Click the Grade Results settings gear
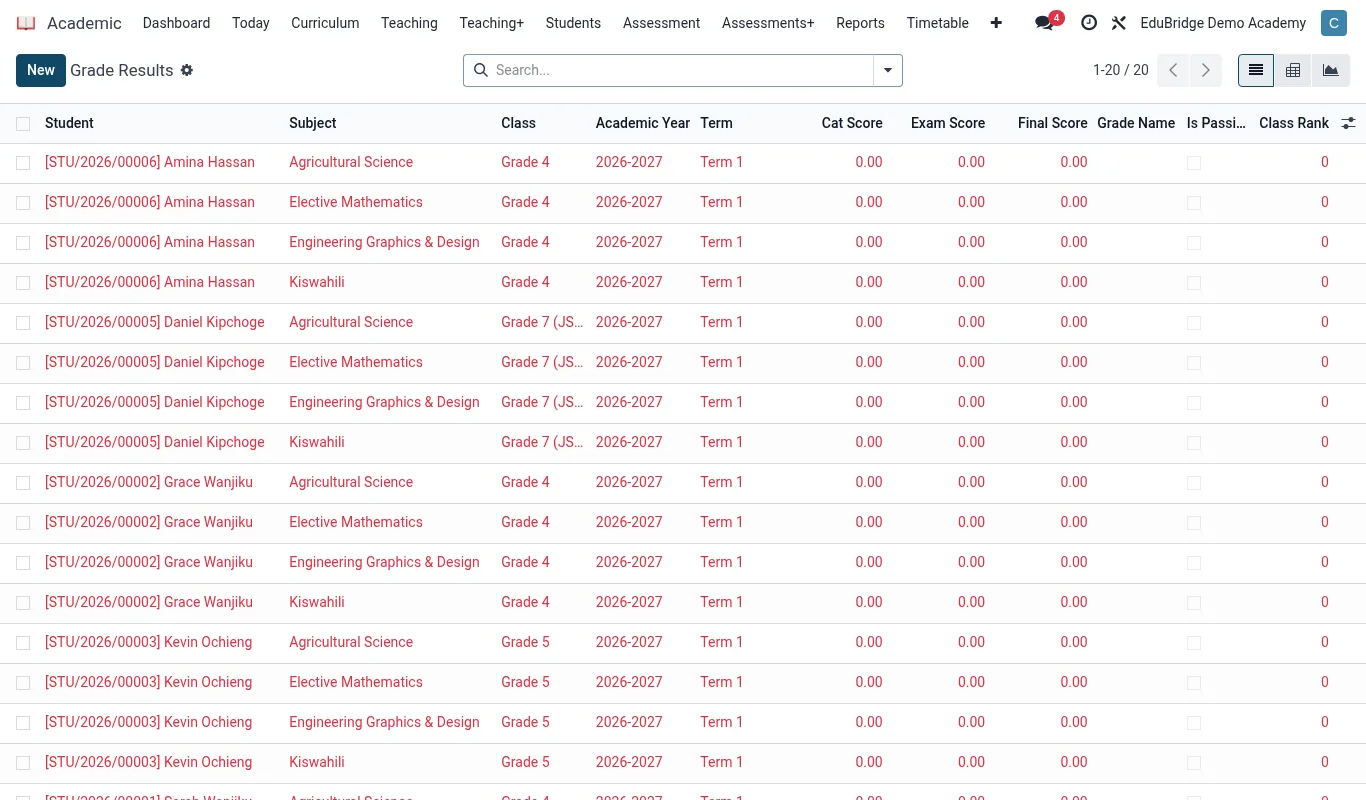Viewport: 1366px width, 800px height. click(x=187, y=70)
